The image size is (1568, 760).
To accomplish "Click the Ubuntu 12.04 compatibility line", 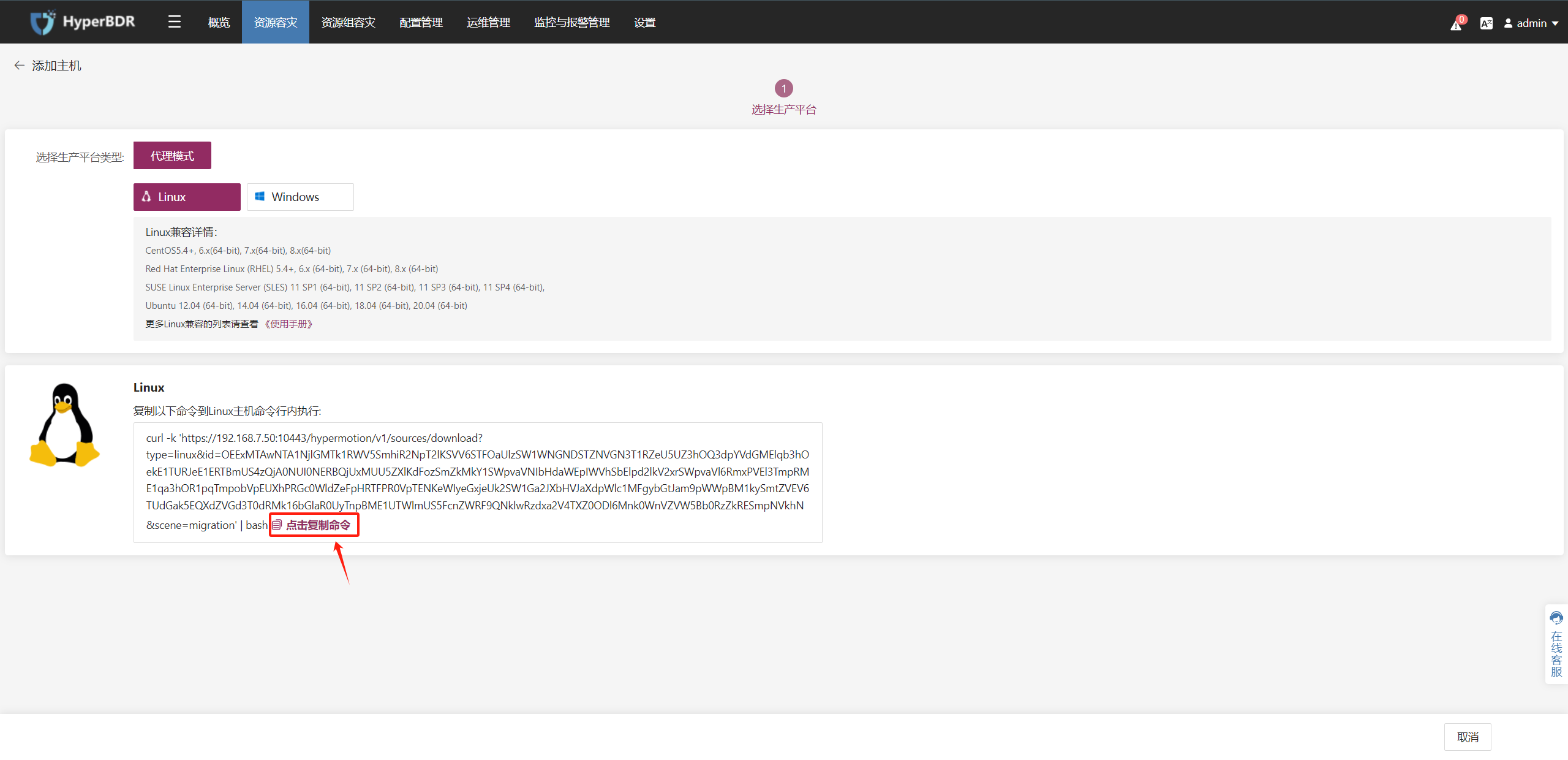I will pos(306,305).
